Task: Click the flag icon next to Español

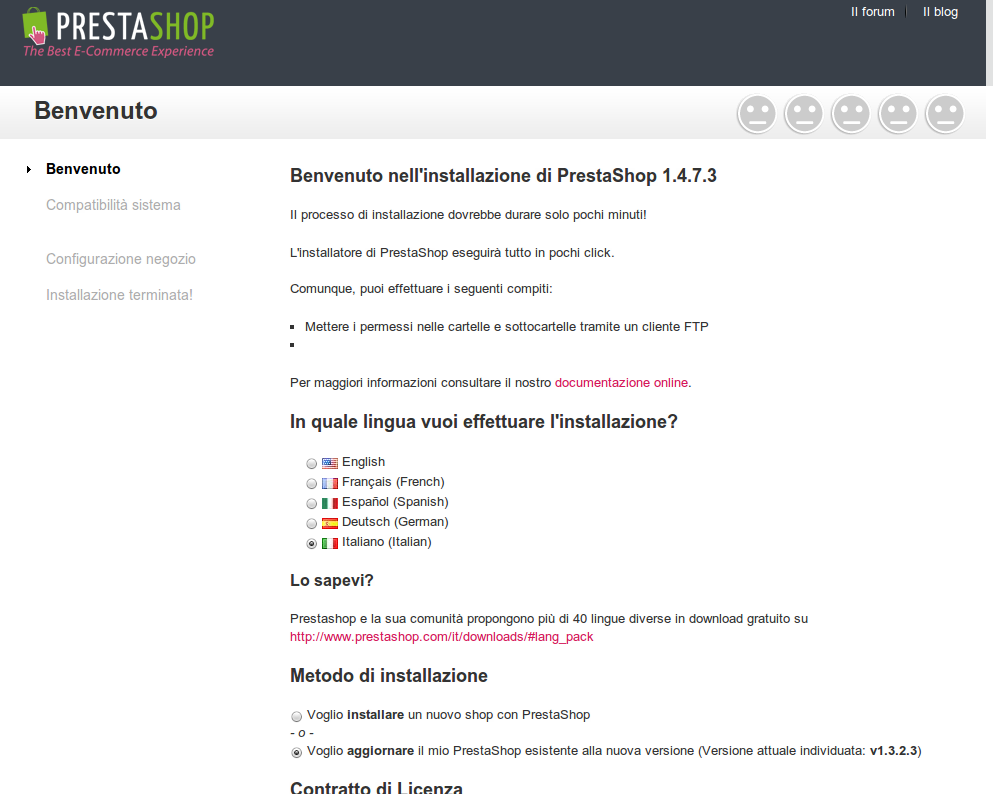Action: (x=329, y=503)
